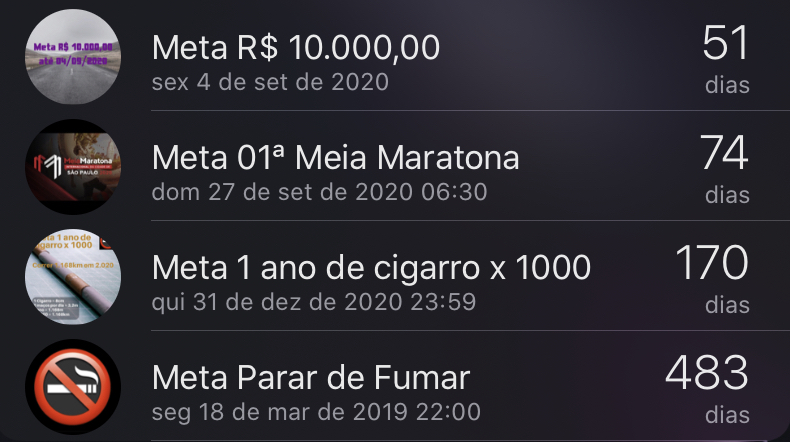Click the date sex 4 de set de 2020

click(270, 81)
